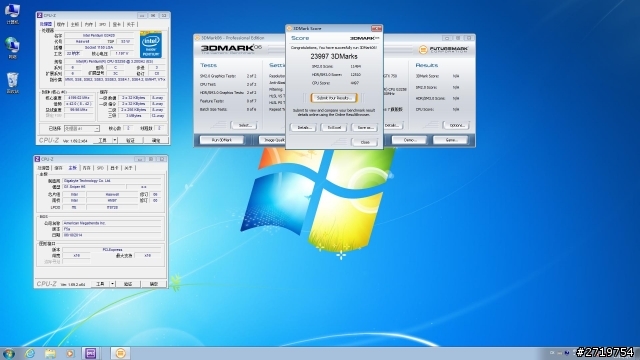Click 'Feature Tests' row in 3DMark06 Tests
Screen dimensions: 640x360
click(x=228, y=101)
